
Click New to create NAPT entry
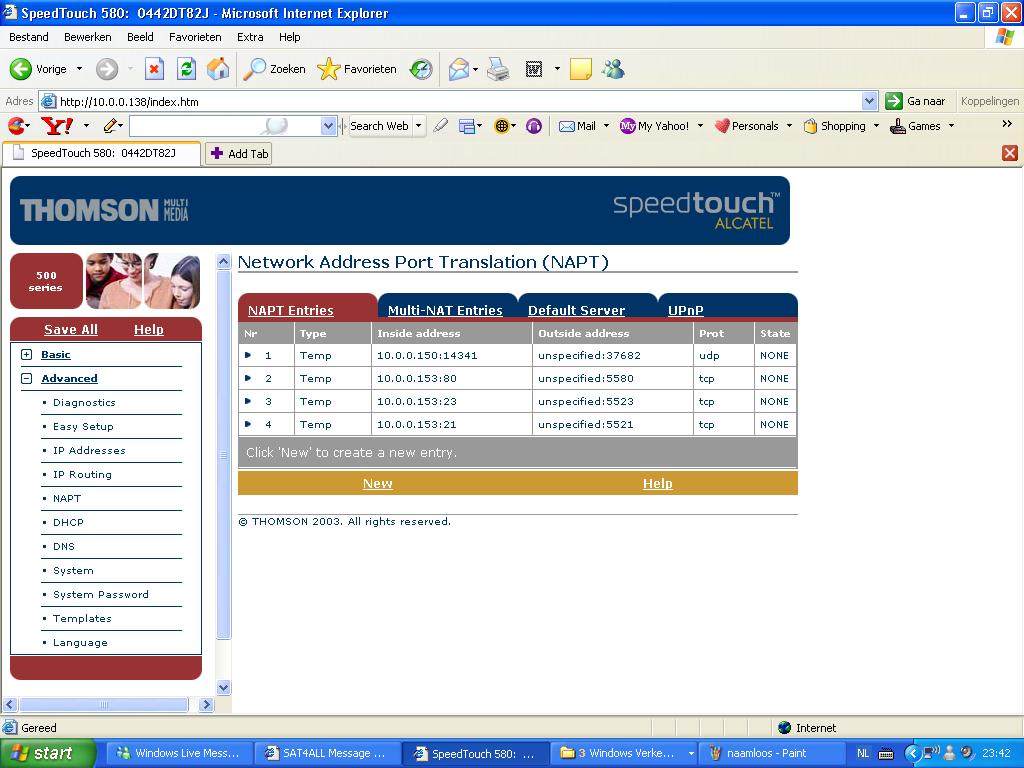click(x=377, y=483)
